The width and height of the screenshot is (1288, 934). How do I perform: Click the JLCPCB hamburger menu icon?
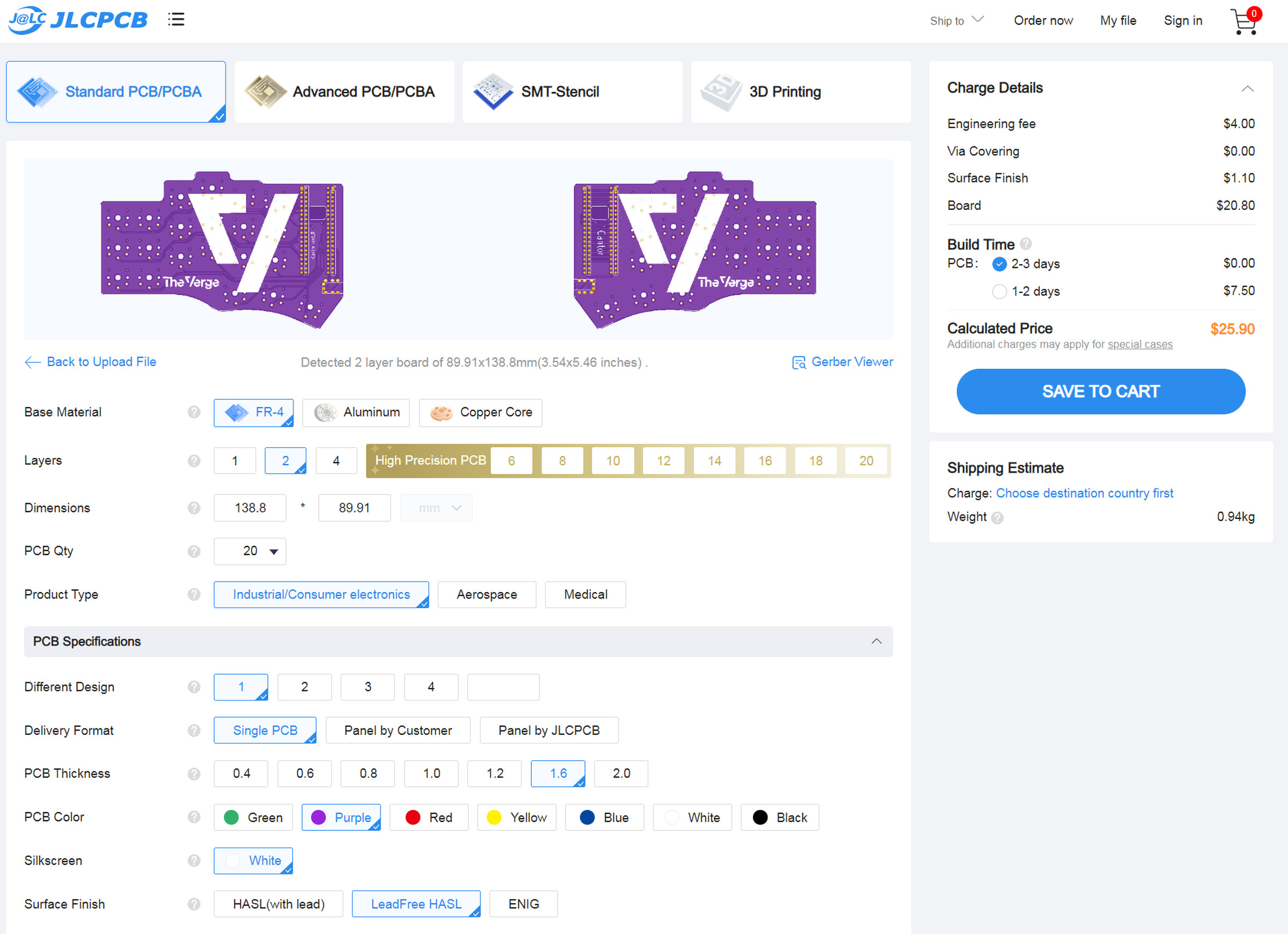(x=176, y=19)
